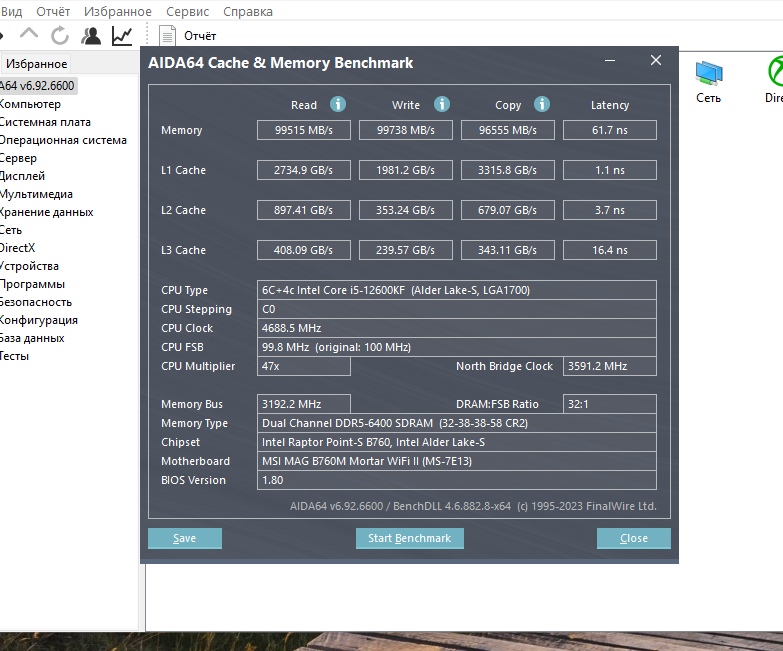The height and width of the screenshot is (651, 783).
Task: Click the Close button
Action: click(634, 538)
